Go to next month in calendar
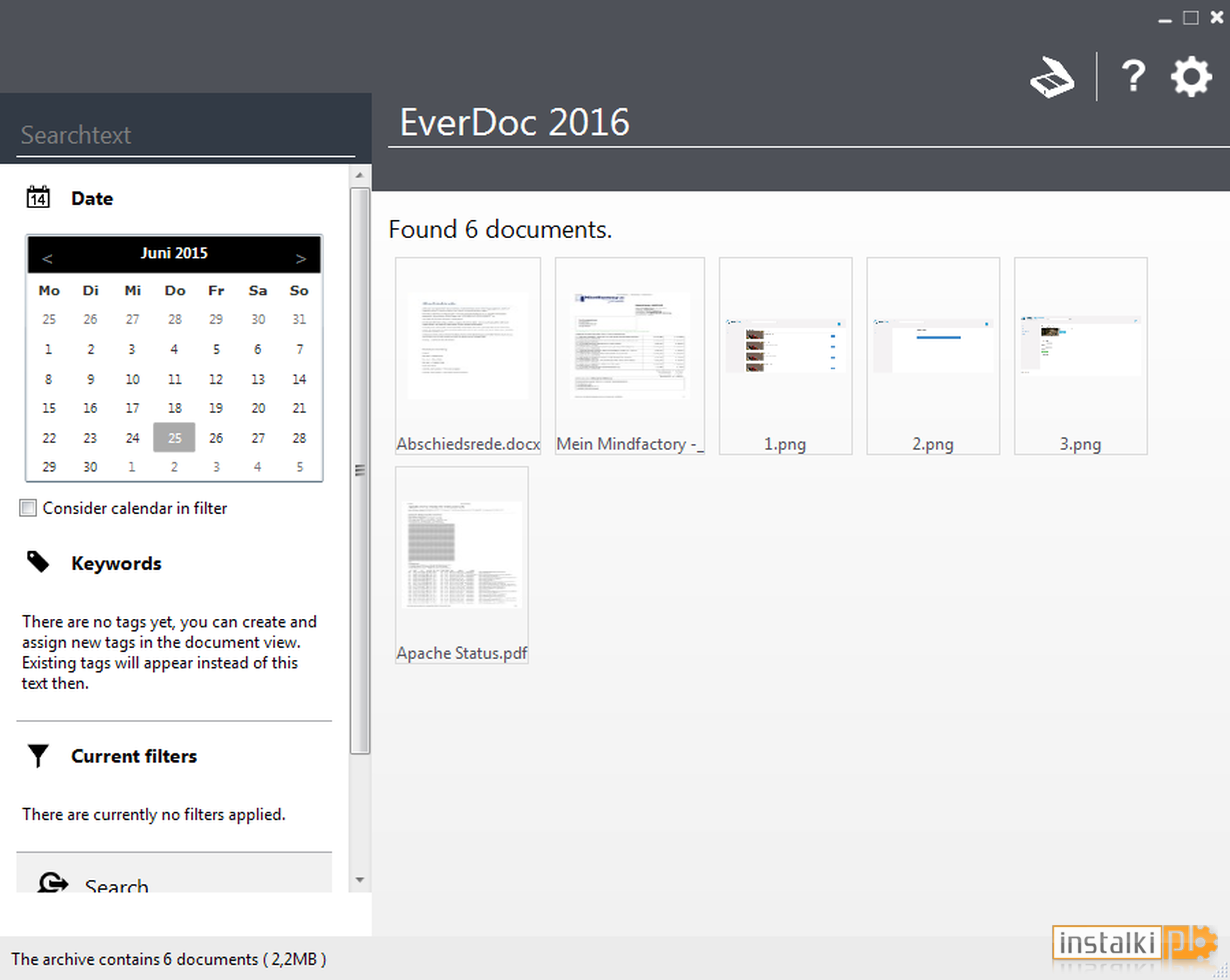The image size is (1230, 980). tap(301, 258)
